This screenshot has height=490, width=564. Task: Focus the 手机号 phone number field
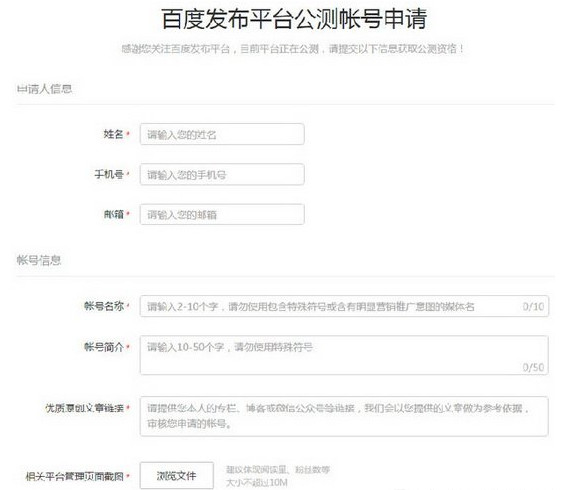coord(222,174)
